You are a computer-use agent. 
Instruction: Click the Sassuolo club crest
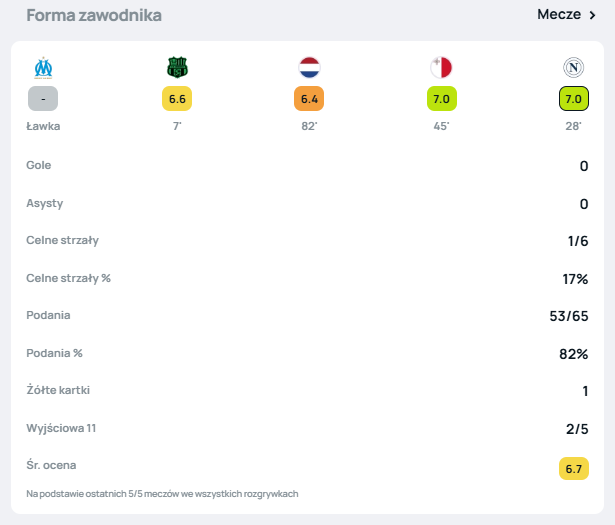coord(177,68)
